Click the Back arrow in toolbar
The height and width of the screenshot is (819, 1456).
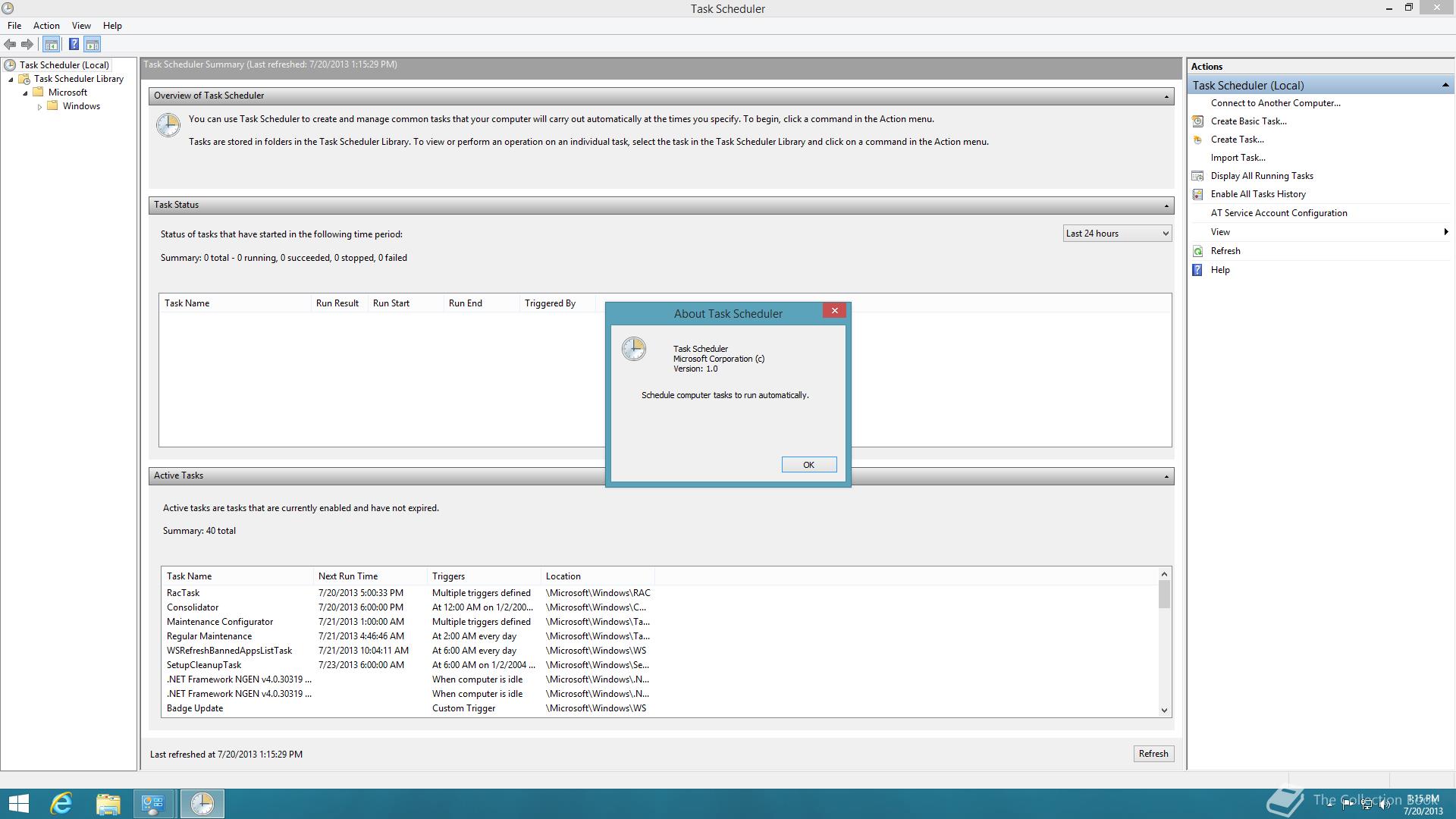11,45
